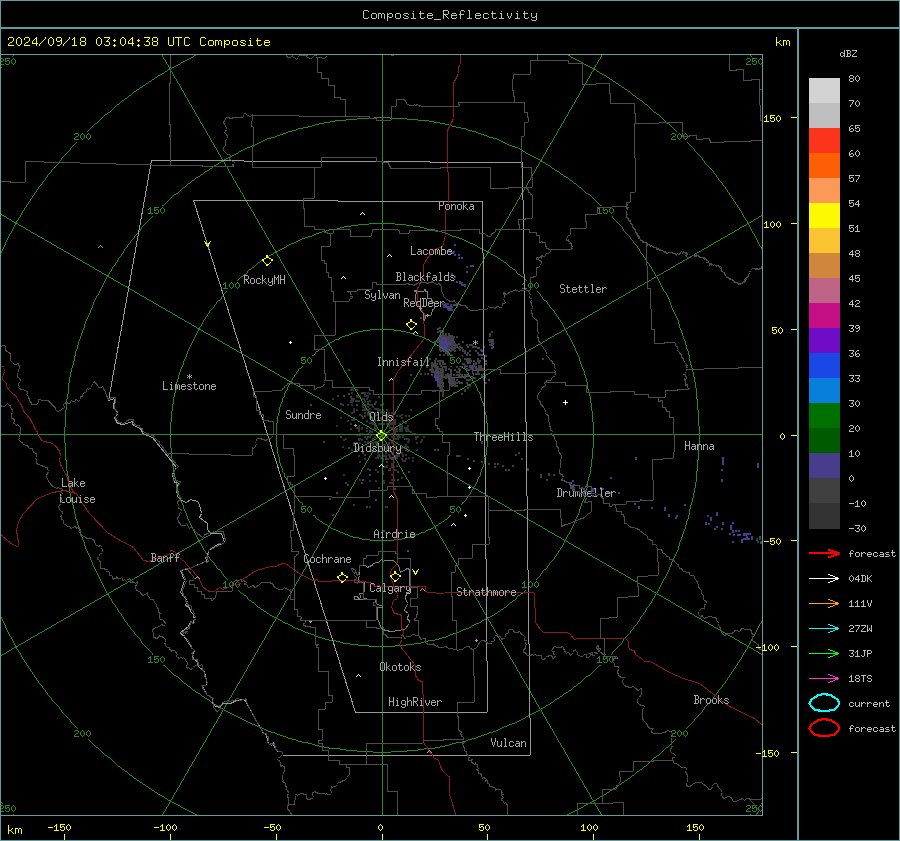This screenshot has width=900, height=841.
Task: Click the ThreeHills town label
Action: 503,437
